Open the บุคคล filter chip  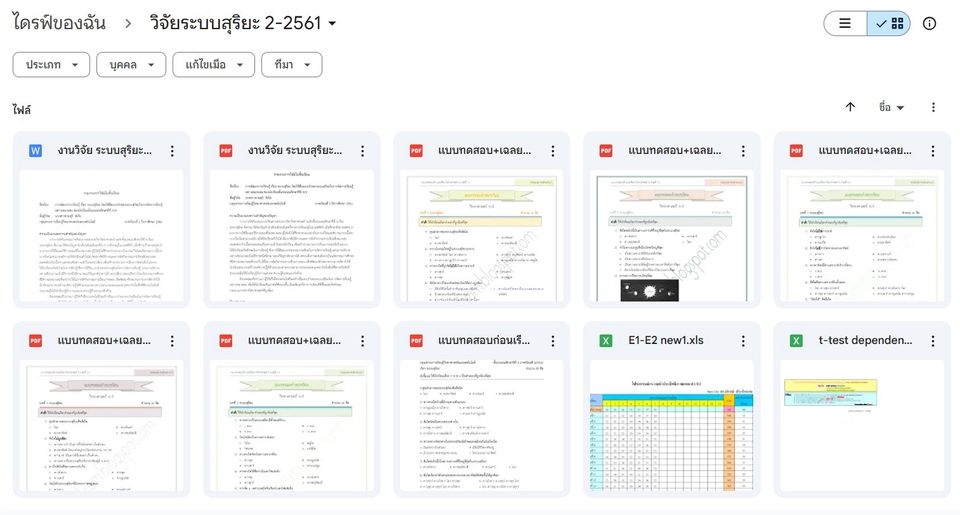(x=131, y=65)
